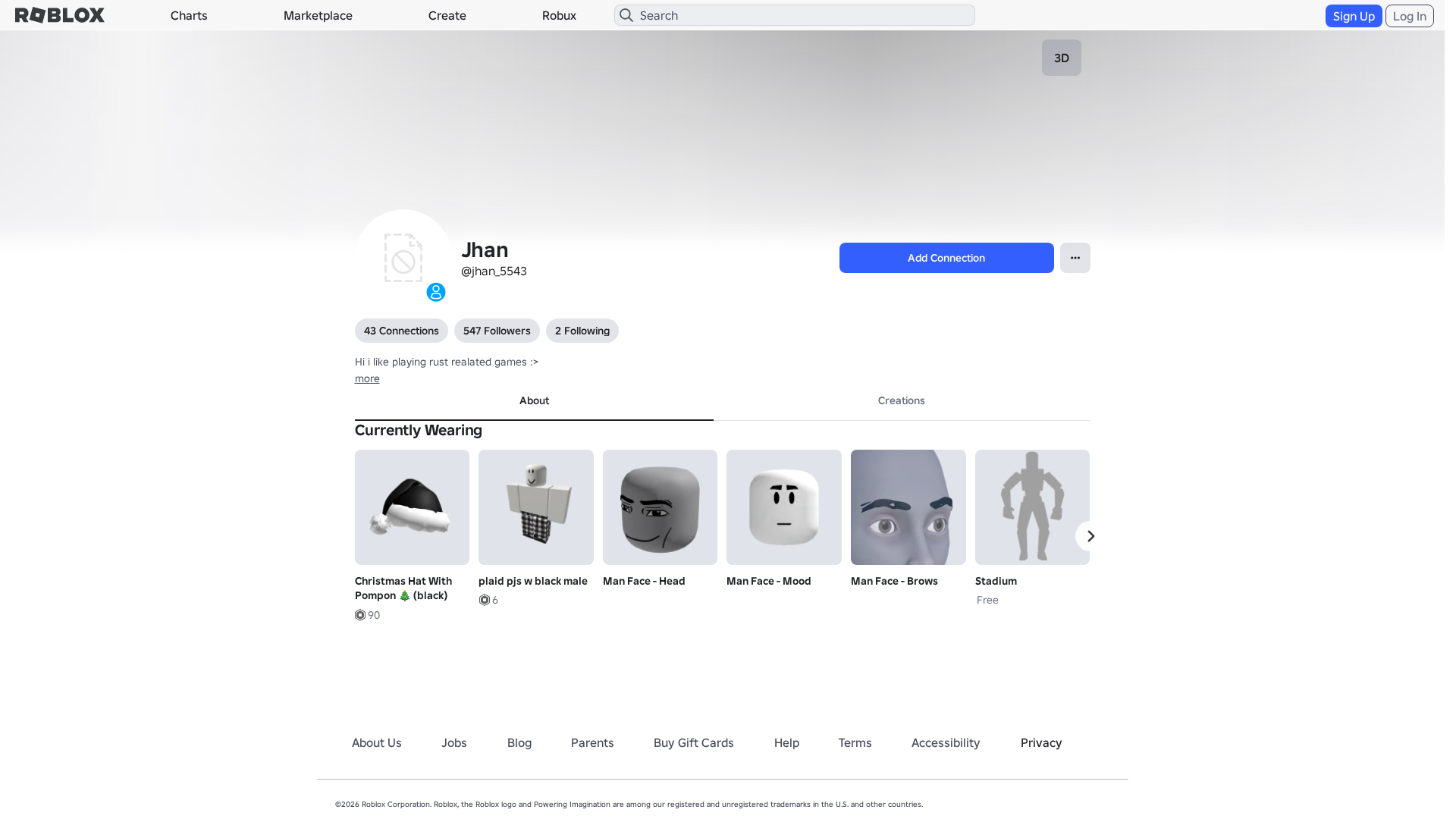Viewport: 1456px width, 819px height.
Task: Click the Christmas Hat With Pompon title
Action: coord(403,588)
